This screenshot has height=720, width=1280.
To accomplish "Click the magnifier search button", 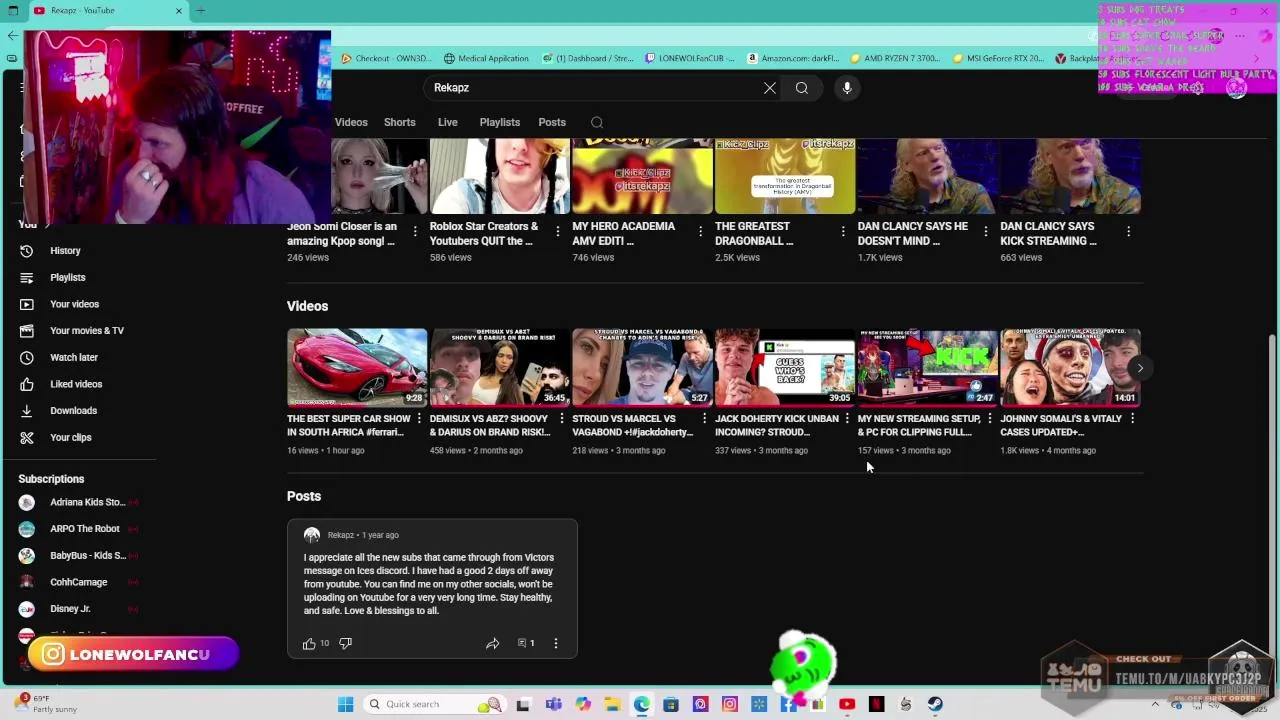I will coord(802,88).
